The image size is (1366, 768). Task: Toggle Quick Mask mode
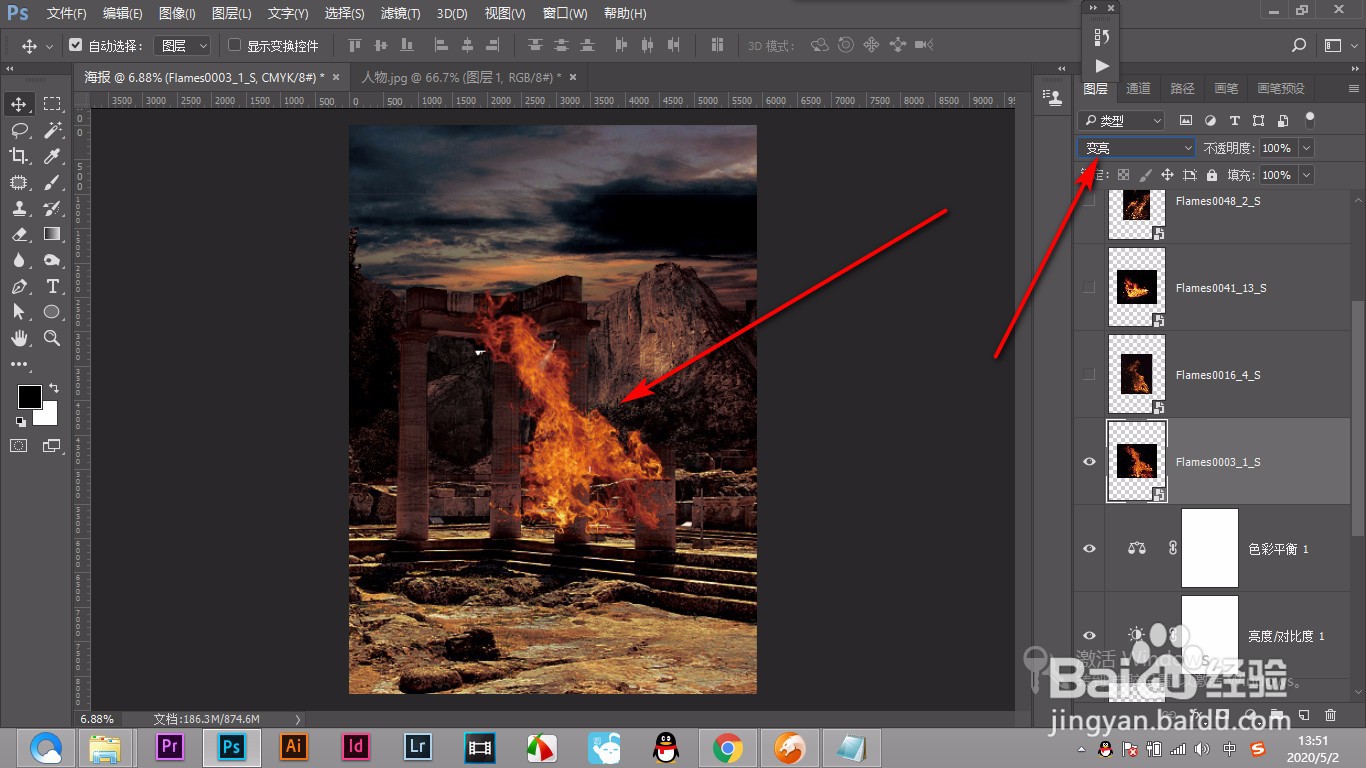pos(19,446)
